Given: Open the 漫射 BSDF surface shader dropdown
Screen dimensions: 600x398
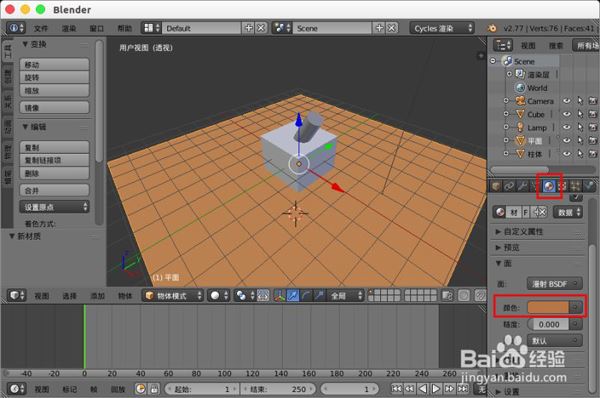Looking at the screenshot, I should click(554, 284).
